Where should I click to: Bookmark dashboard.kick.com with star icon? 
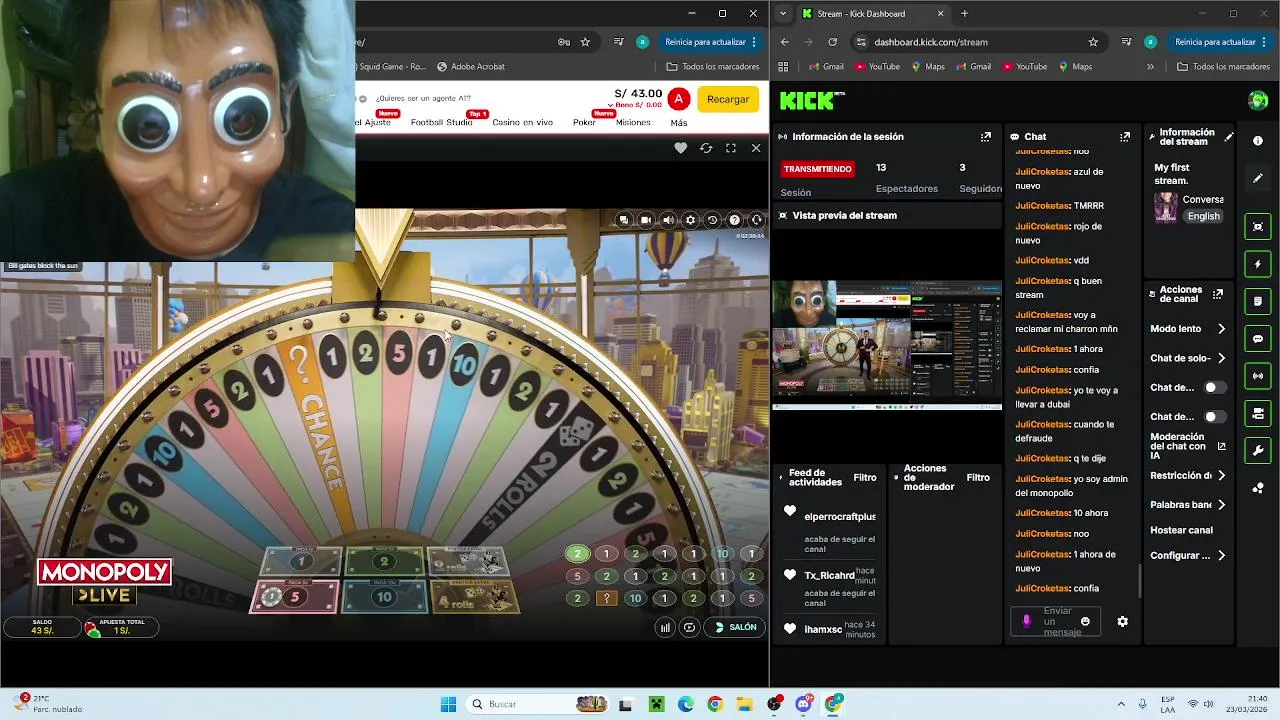pyautogui.click(x=1093, y=42)
